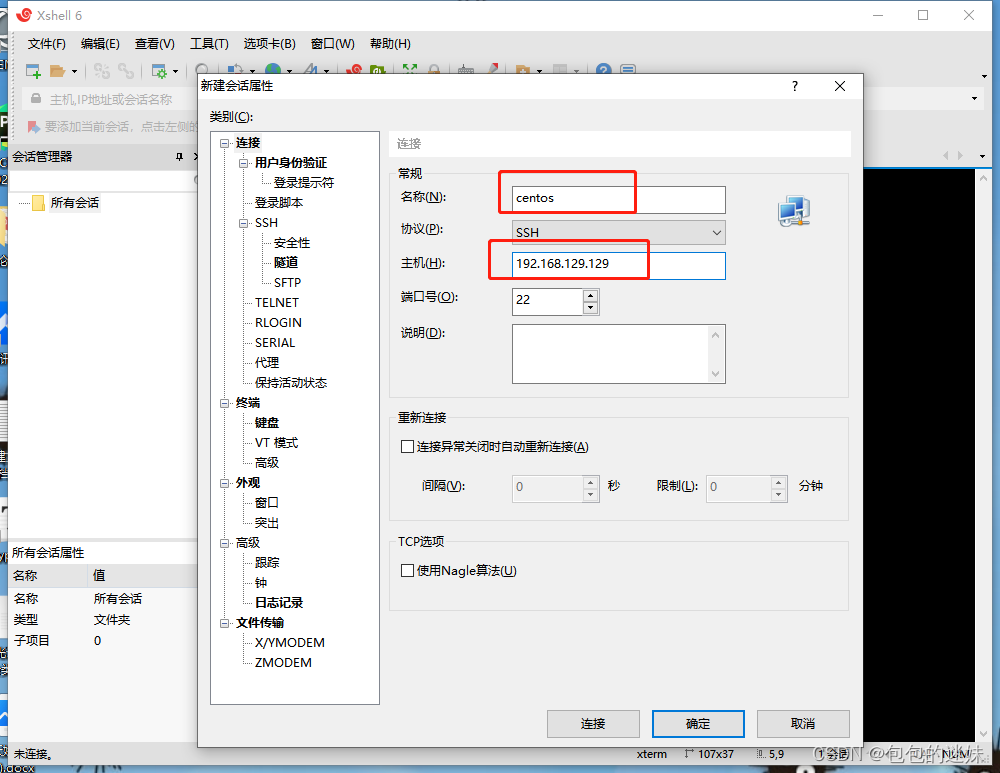Click the Xshell logo in title bar
Image resolution: width=1000 pixels, height=773 pixels.
click(x=24, y=15)
